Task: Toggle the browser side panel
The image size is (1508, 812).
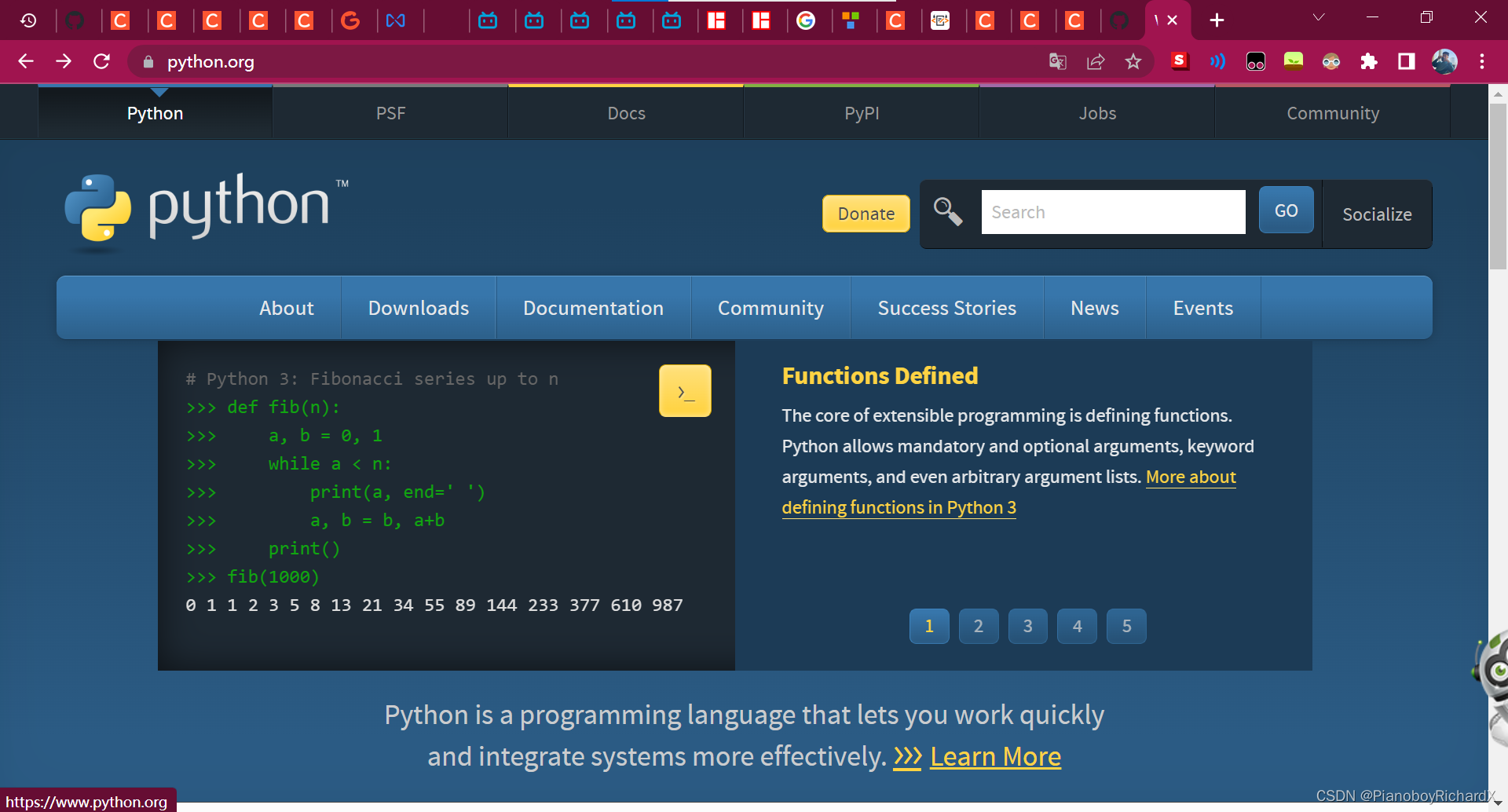Action: [1407, 61]
